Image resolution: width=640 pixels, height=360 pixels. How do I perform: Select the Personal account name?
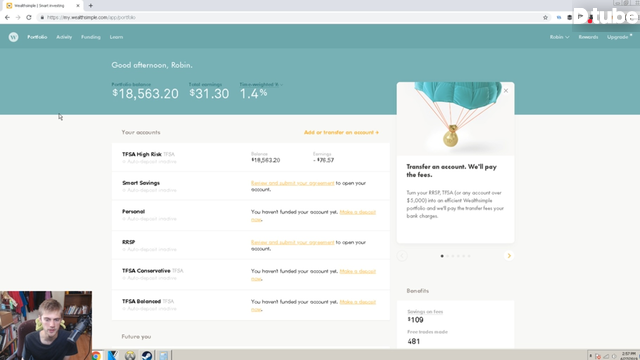[133, 211]
